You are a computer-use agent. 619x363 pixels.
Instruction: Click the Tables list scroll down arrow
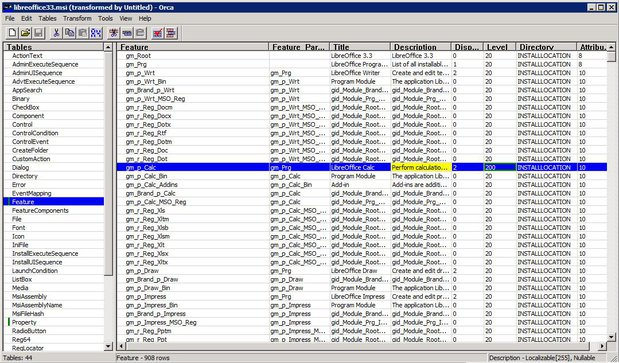(108, 346)
